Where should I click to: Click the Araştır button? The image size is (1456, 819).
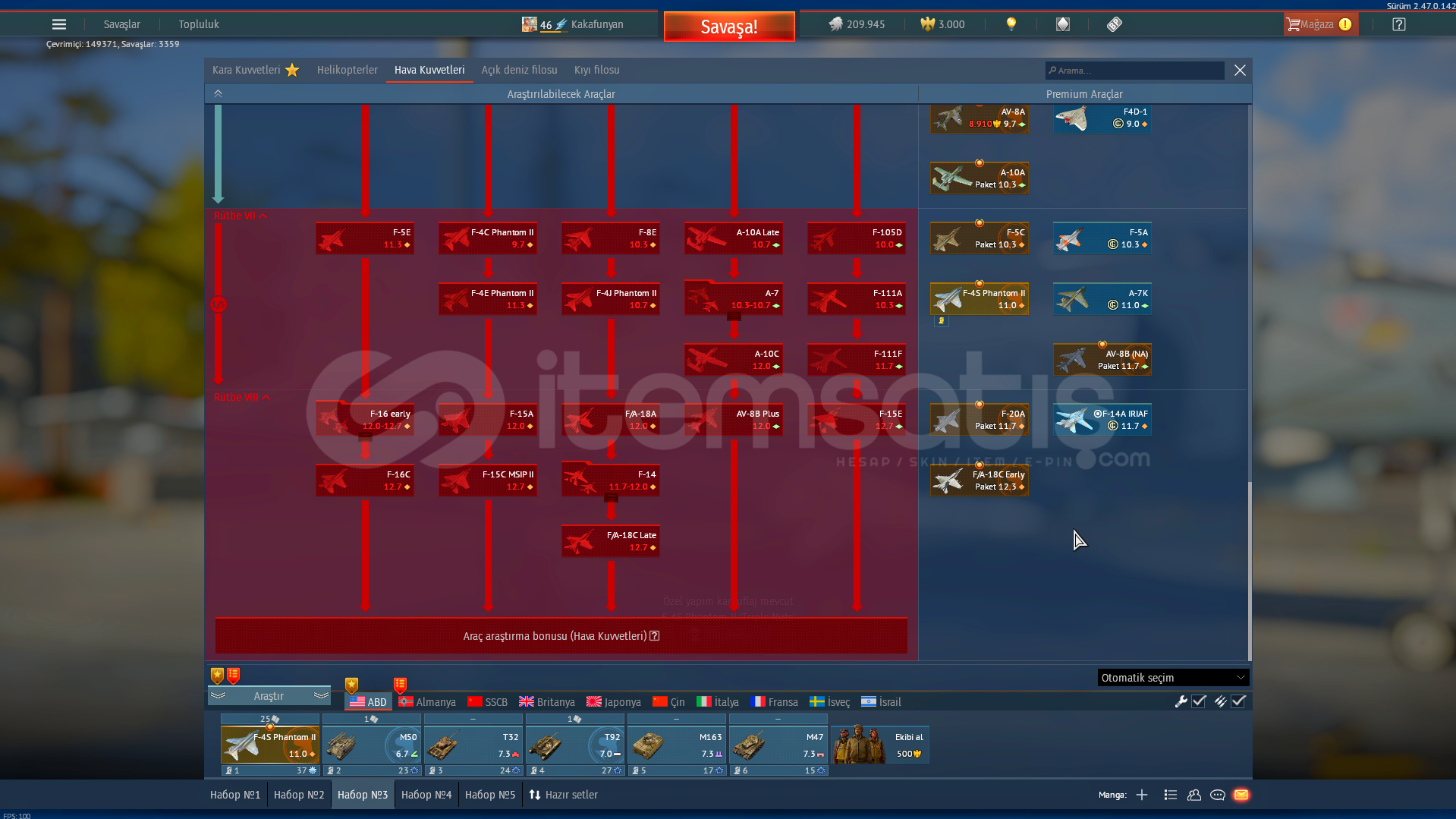(x=269, y=696)
